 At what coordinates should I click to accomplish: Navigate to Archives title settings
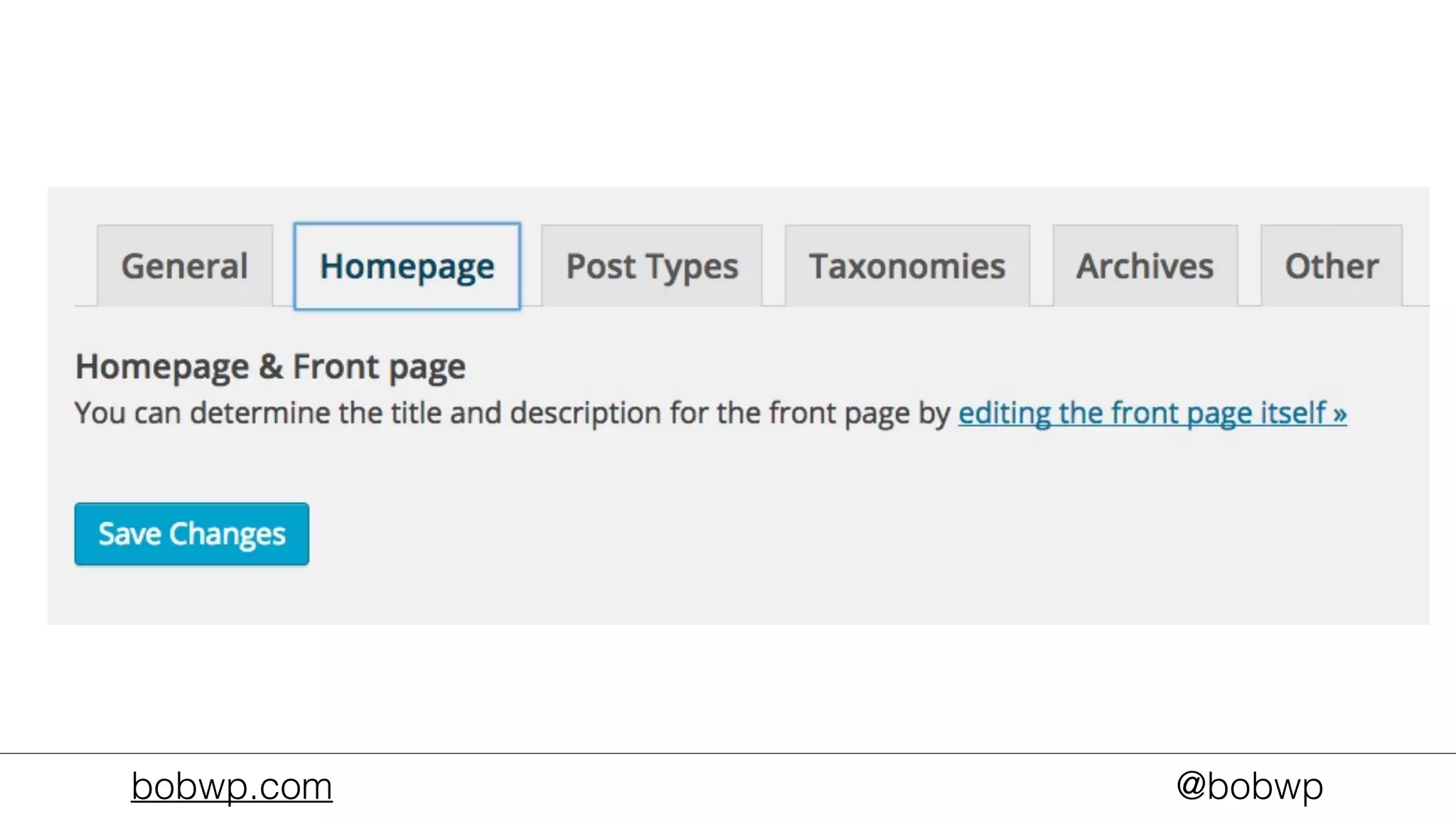pos(1145,267)
